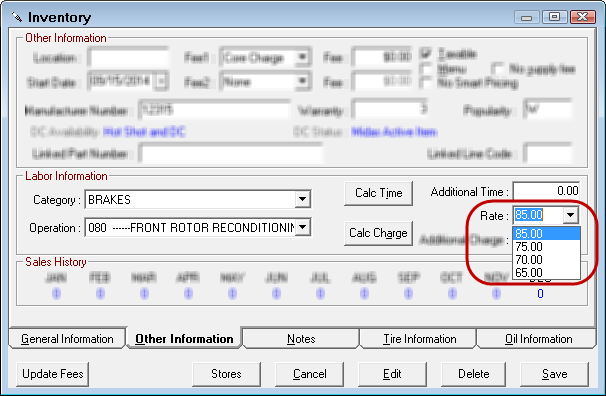Save the inventory record

554,374
